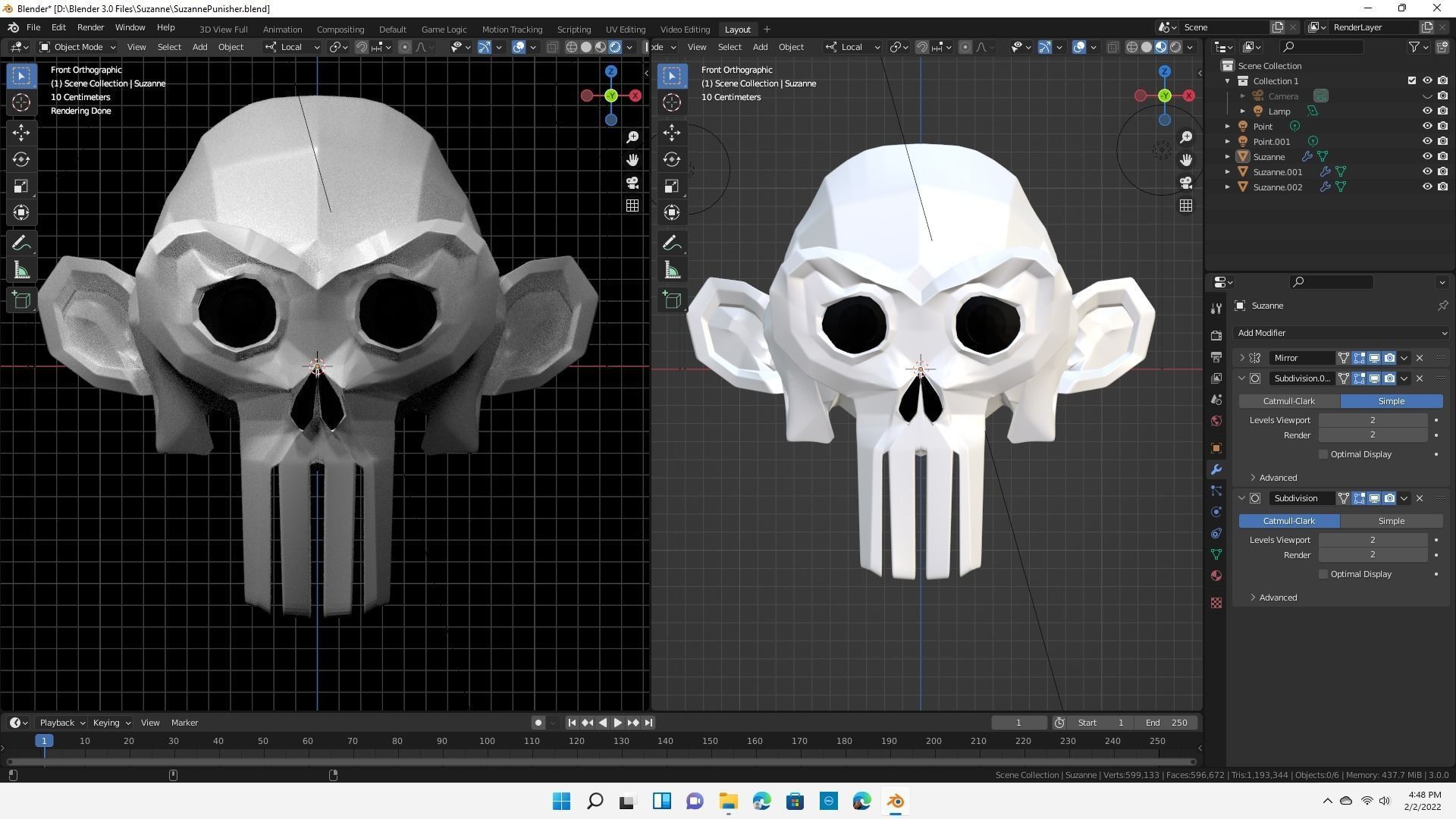Click the Marker menu in timeline
Screen dimensions: 1456x819
pos(184,723)
